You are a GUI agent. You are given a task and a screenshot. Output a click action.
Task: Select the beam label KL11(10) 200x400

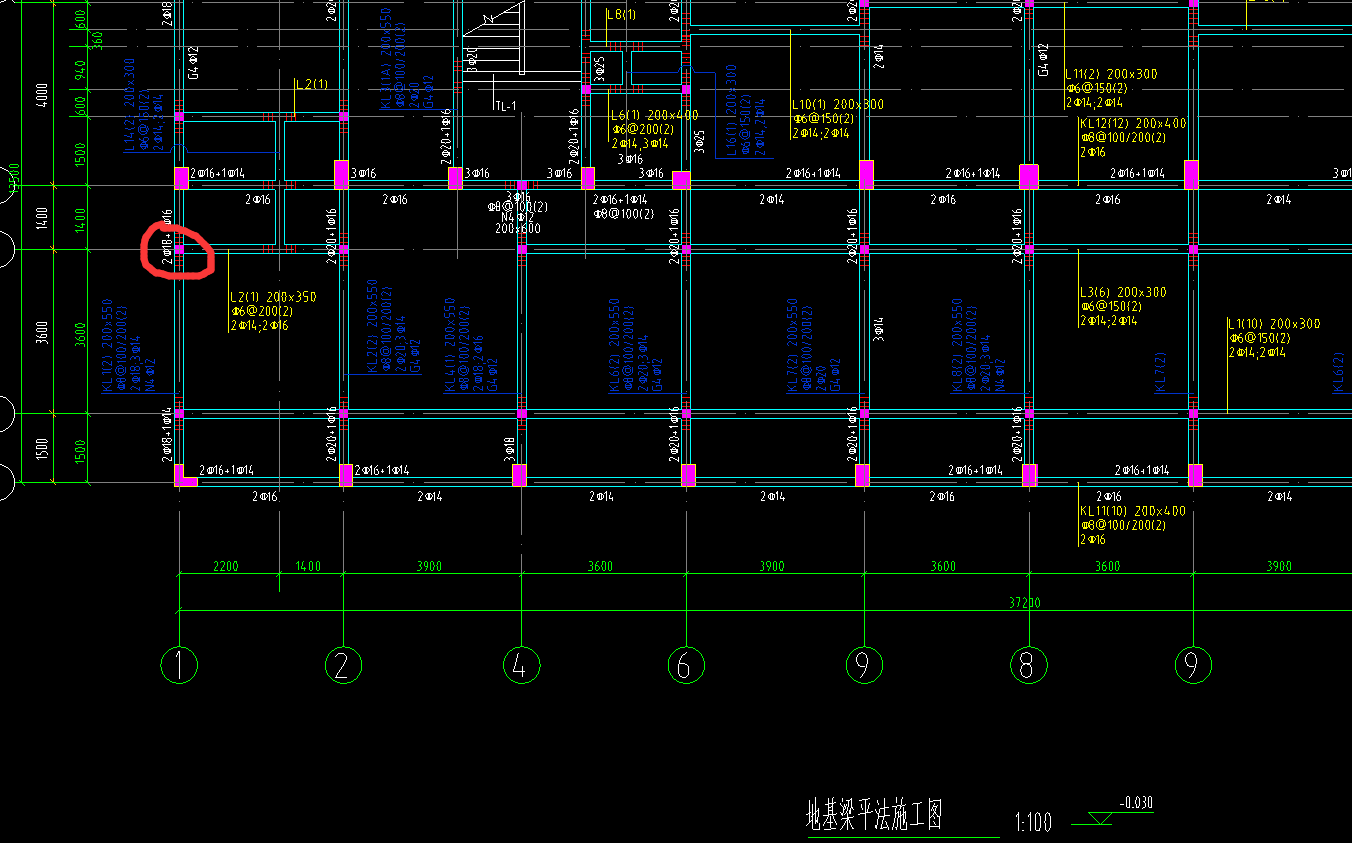click(1133, 511)
